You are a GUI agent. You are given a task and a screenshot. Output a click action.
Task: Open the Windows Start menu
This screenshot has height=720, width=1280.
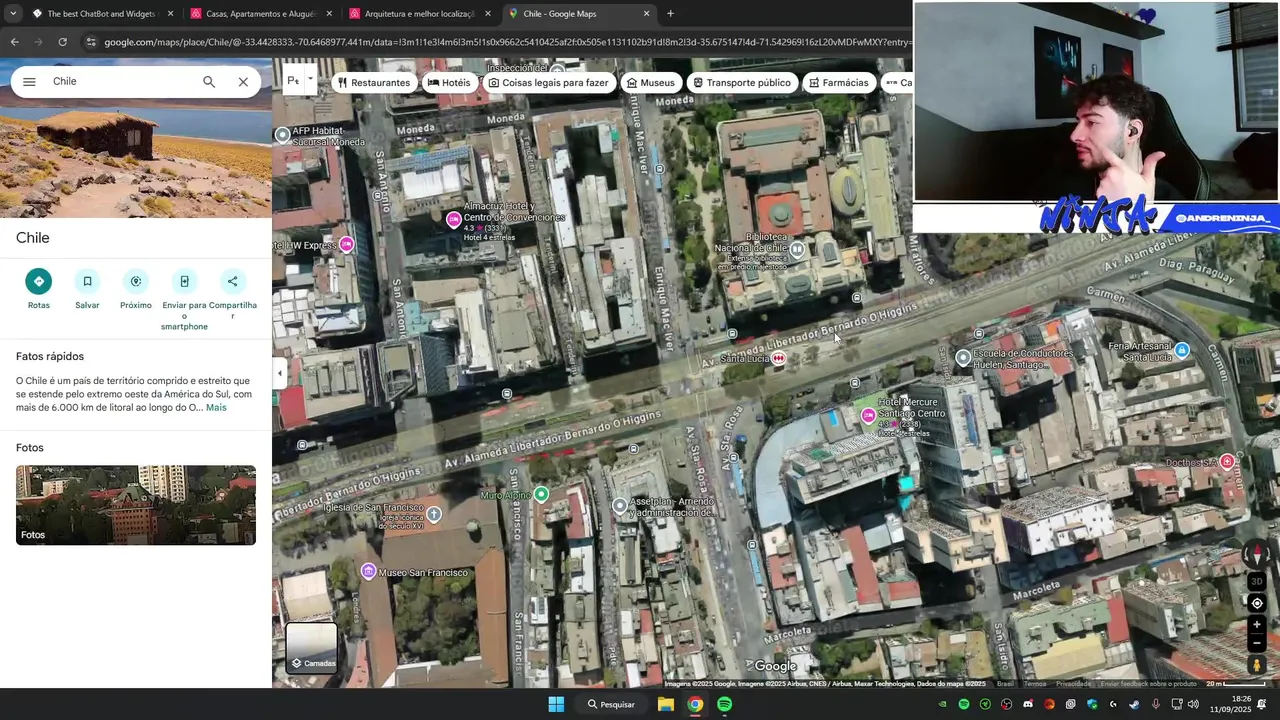click(x=556, y=704)
